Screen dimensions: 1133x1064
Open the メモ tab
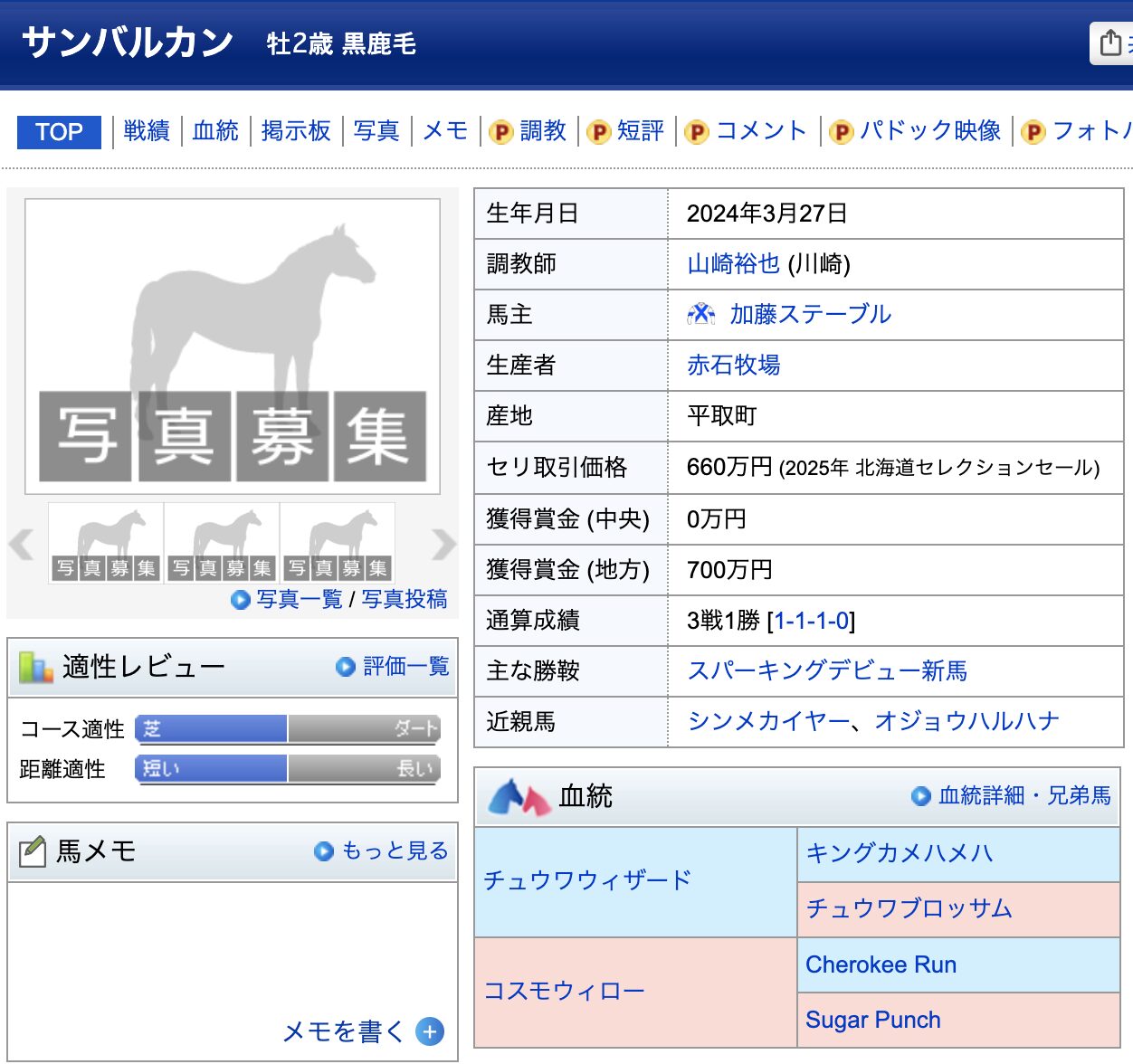445,131
